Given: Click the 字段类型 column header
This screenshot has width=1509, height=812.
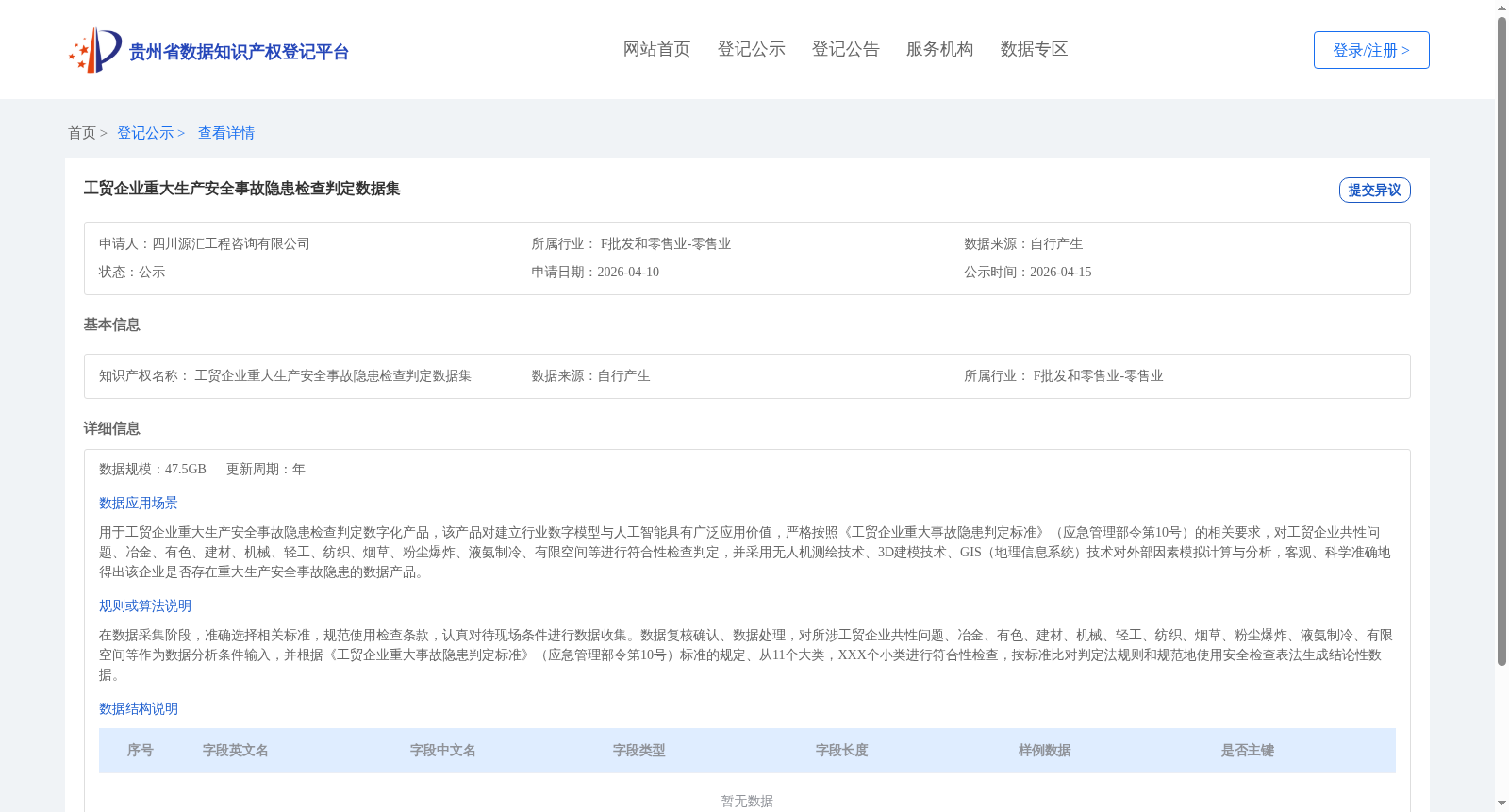Looking at the screenshot, I should pos(639,751).
